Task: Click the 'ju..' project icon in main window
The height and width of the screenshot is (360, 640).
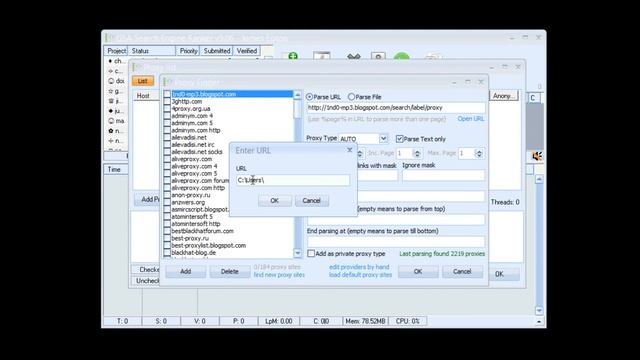Action: click(x=111, y=111)
